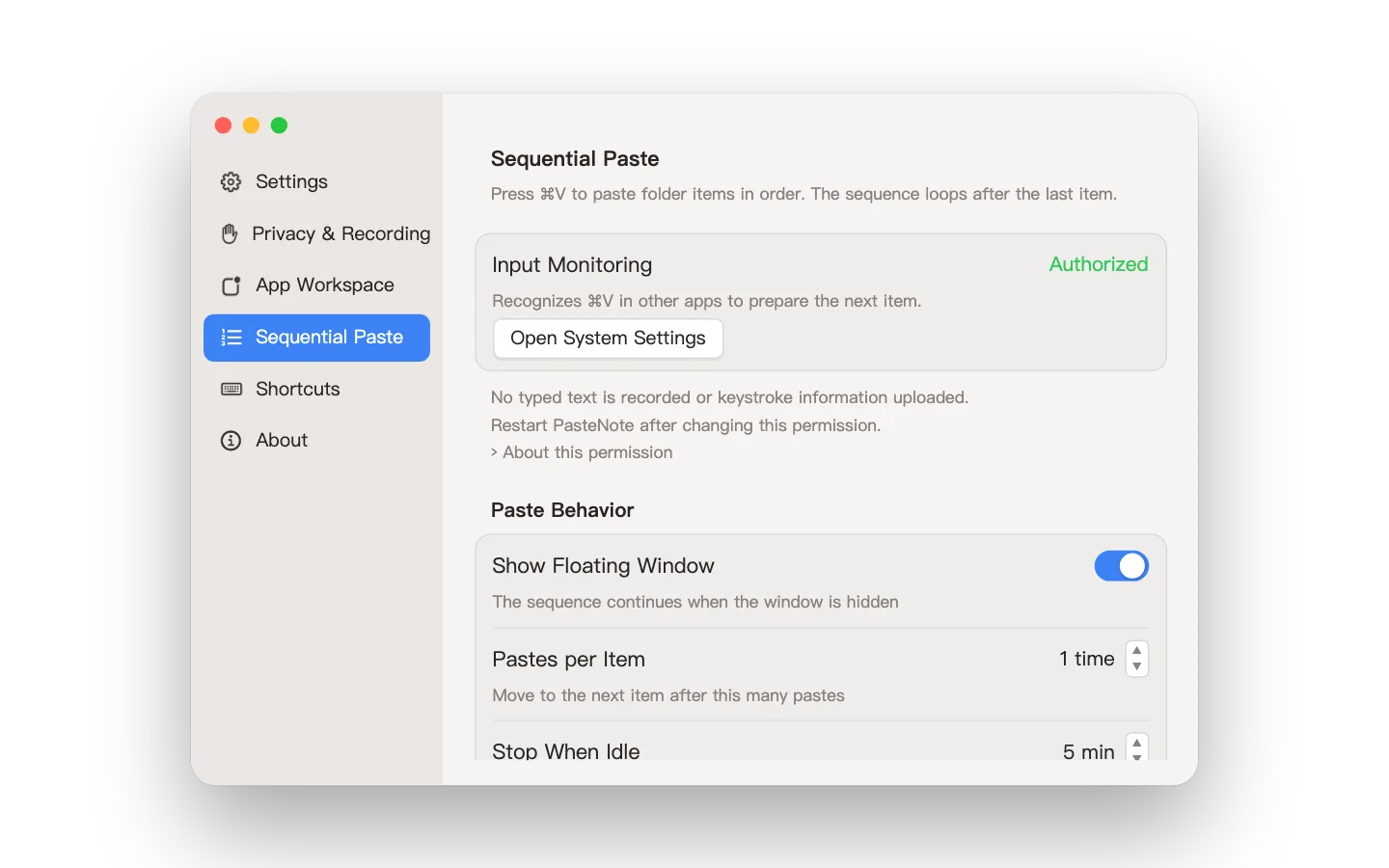Screen dimensions: 1389x868
Task: Increase Pastes per Item with up arrow
Action: point(1137,651)
